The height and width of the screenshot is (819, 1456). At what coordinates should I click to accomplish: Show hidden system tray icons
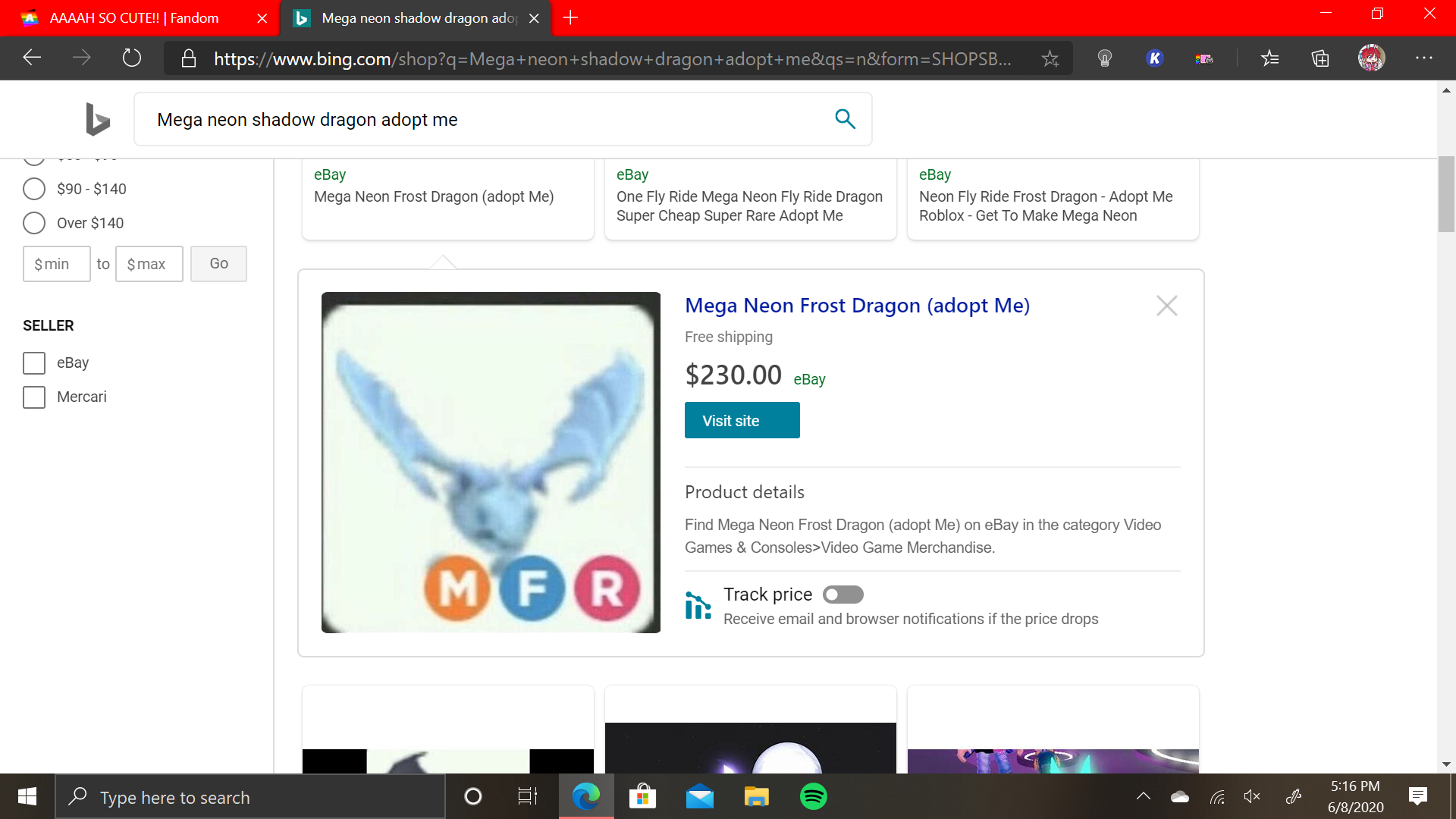1143,797
